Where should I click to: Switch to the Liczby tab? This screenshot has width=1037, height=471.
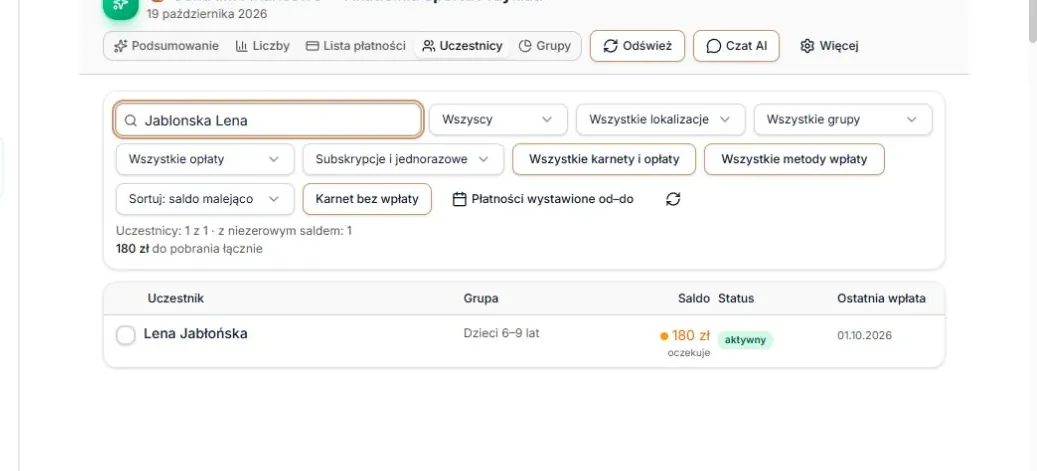point(263,46)
